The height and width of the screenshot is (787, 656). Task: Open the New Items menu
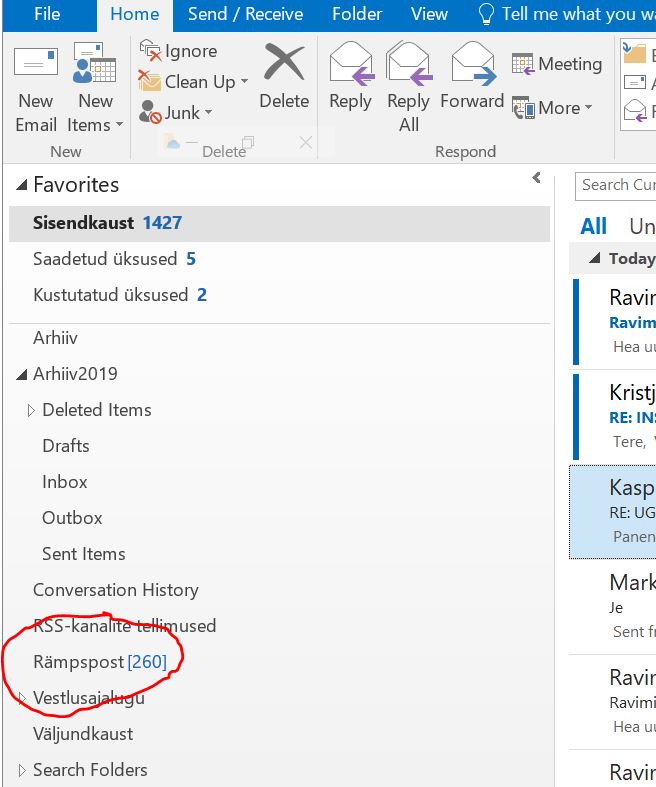[95, 88]
